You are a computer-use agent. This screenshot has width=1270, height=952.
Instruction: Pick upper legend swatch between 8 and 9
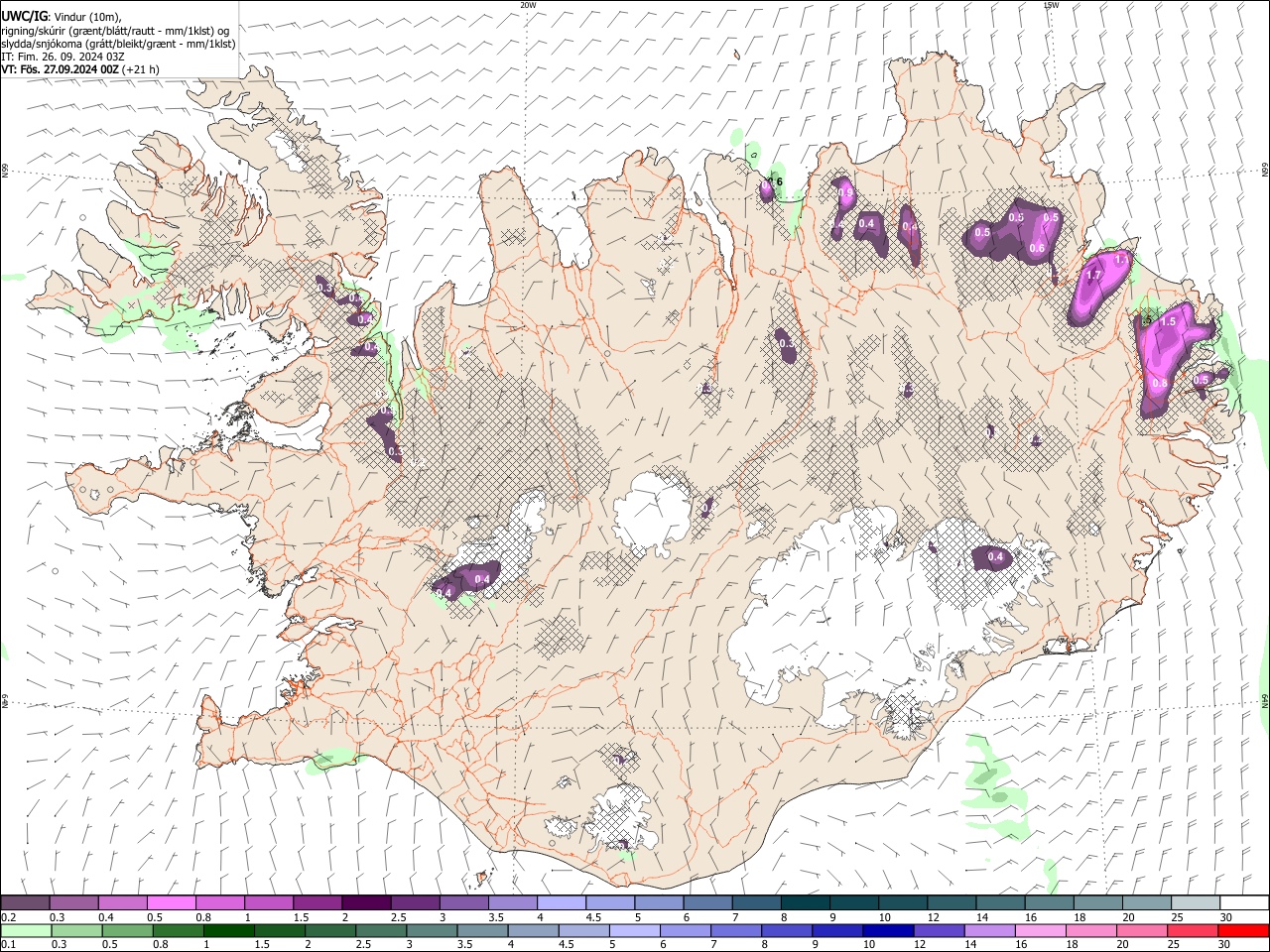pos(806,903)
